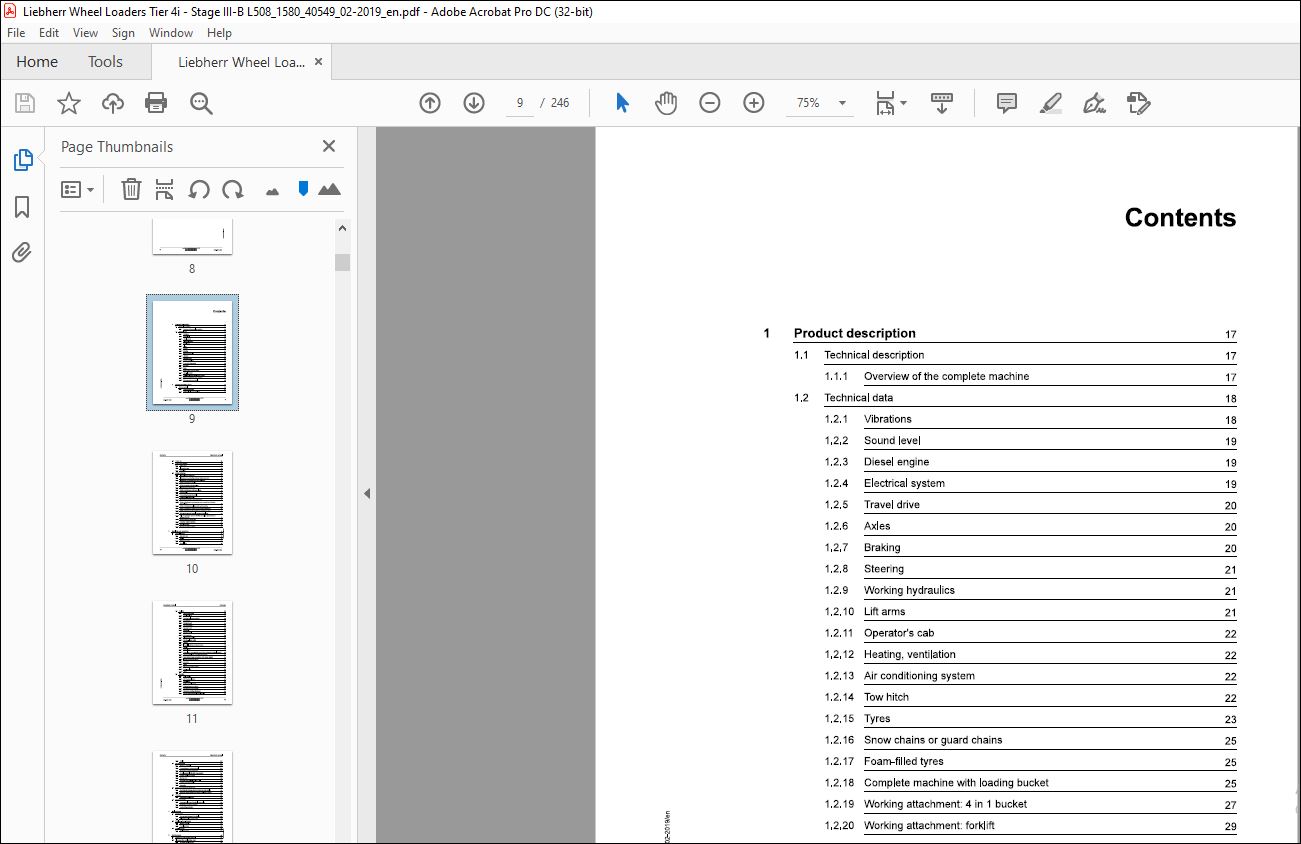Switch to the Home tab
The width and height of the screenshot is (1301, 844).
37,62
